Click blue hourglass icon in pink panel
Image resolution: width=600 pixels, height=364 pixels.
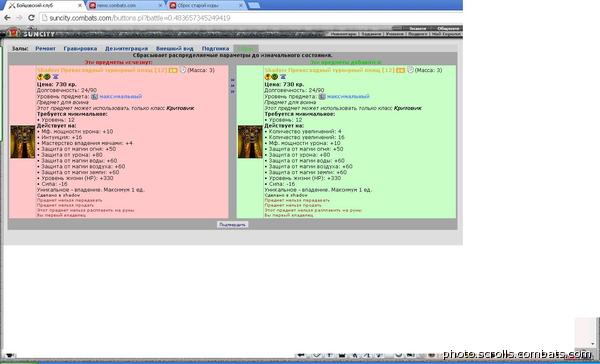(55, 77)
